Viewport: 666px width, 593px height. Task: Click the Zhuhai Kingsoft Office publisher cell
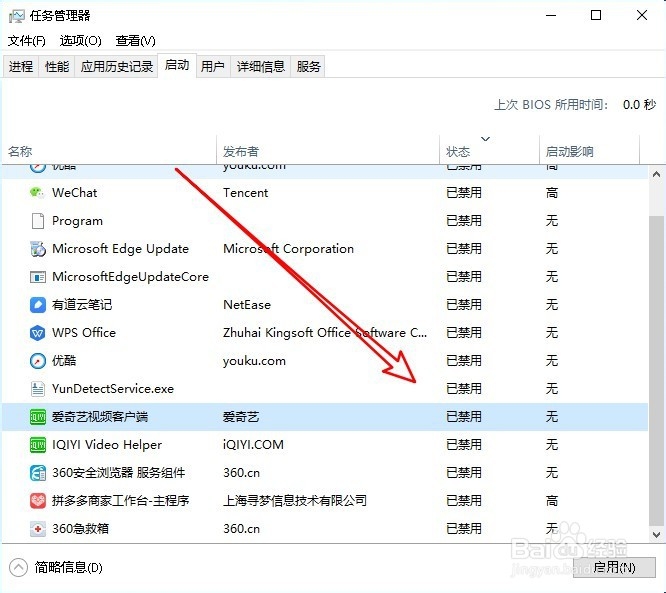[325, 333]
